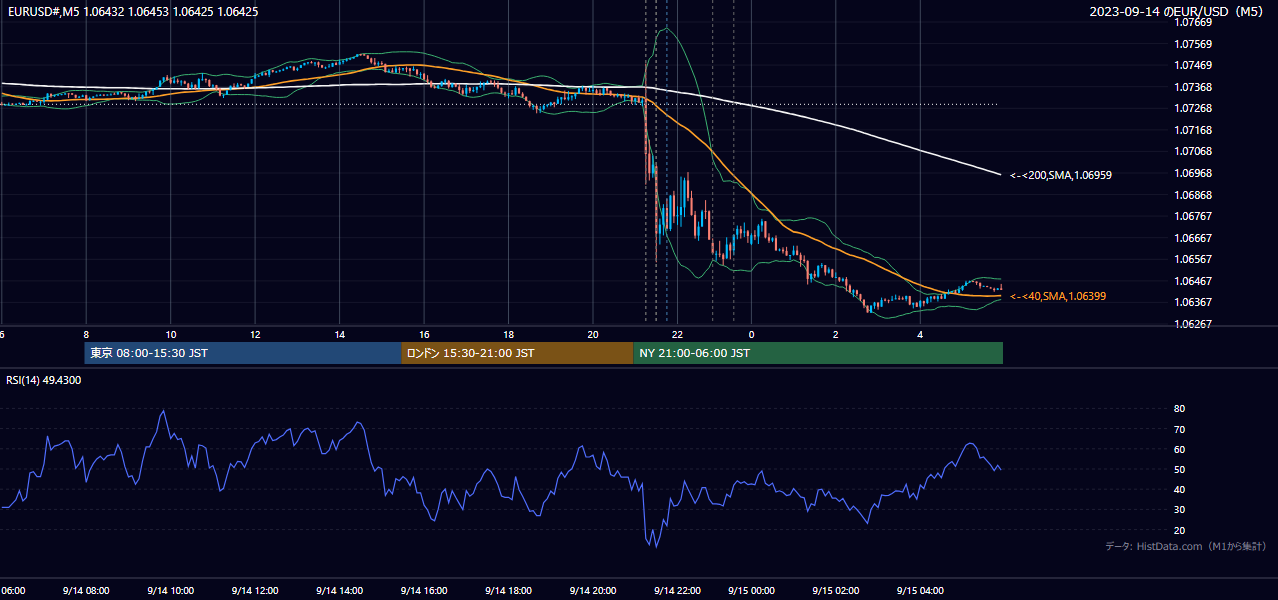This screenshot has height=600, width=1278.
Task: Click price axis value 1.07168
Action: [x=1192, y=130]
